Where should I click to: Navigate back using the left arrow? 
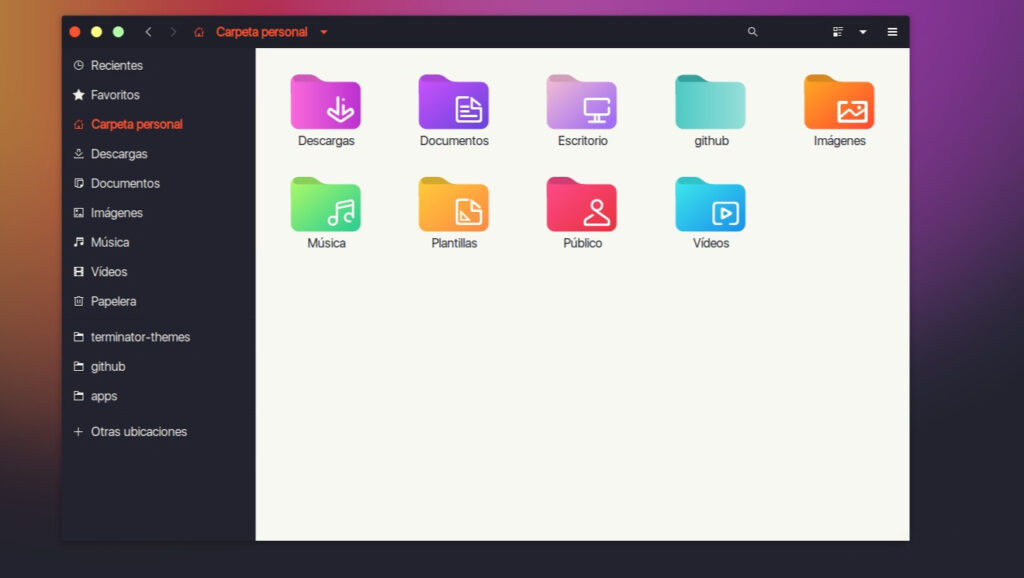coord(148,31)
